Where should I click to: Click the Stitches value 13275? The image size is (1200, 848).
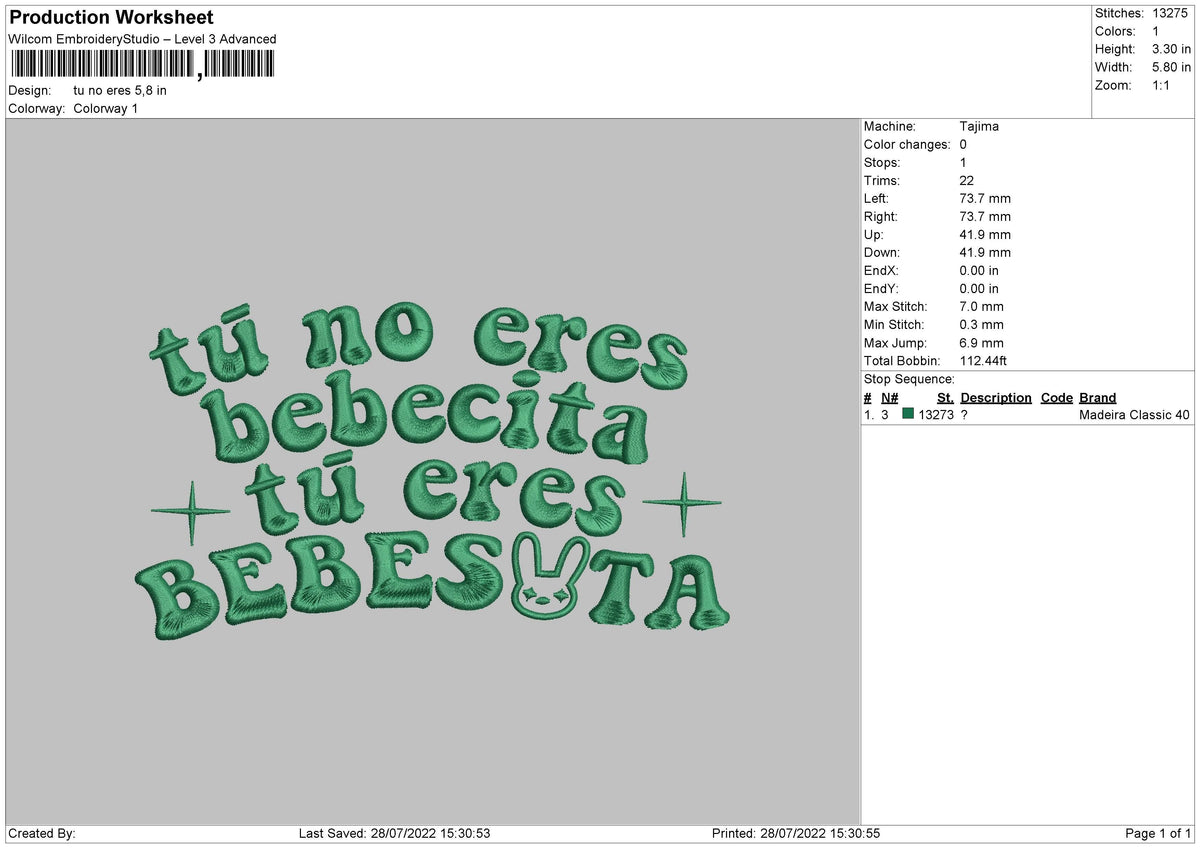point(1171,13)
